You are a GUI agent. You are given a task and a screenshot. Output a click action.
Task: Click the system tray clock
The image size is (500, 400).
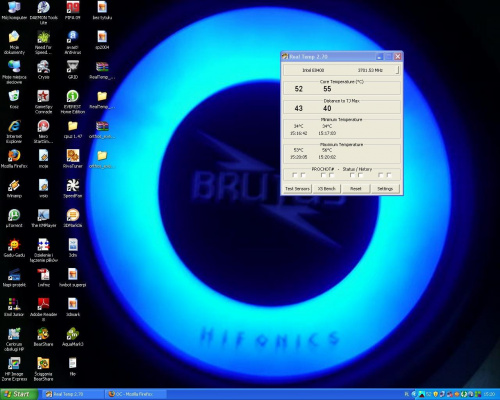pos(489,394)
